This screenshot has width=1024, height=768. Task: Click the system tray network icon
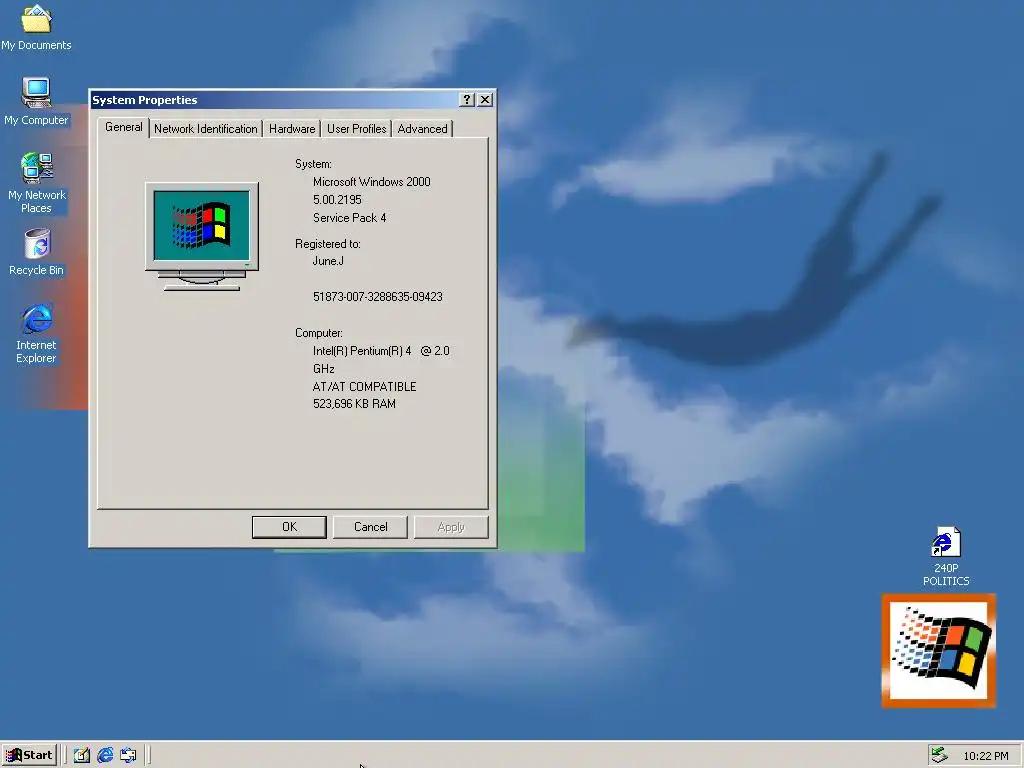tap(939, 755)
